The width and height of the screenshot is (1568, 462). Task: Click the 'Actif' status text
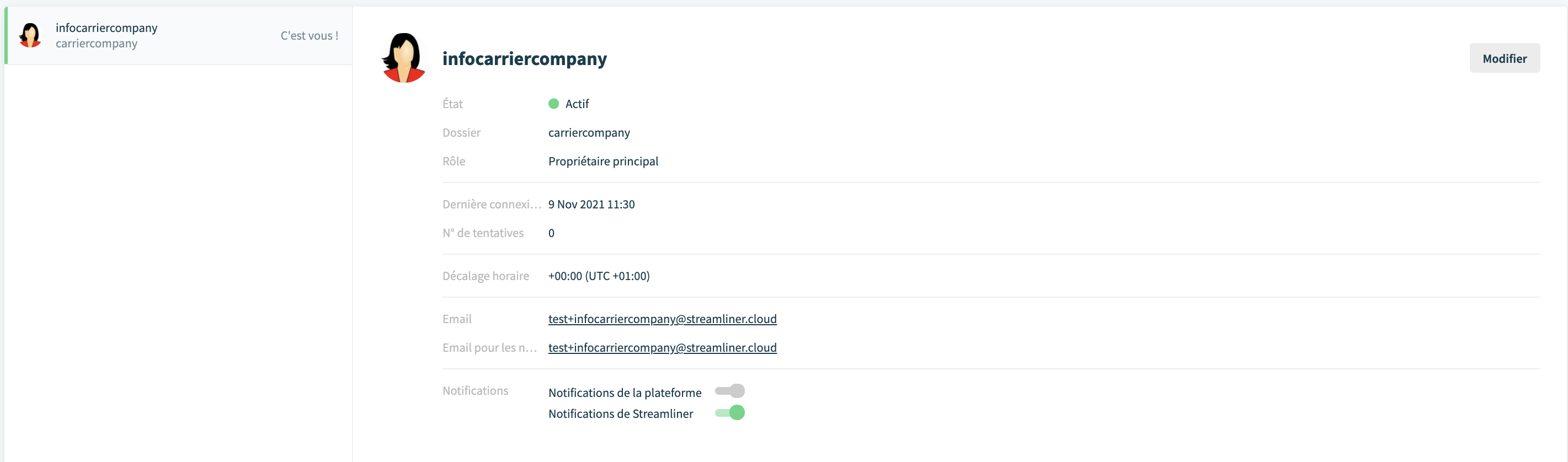[577, 104]
